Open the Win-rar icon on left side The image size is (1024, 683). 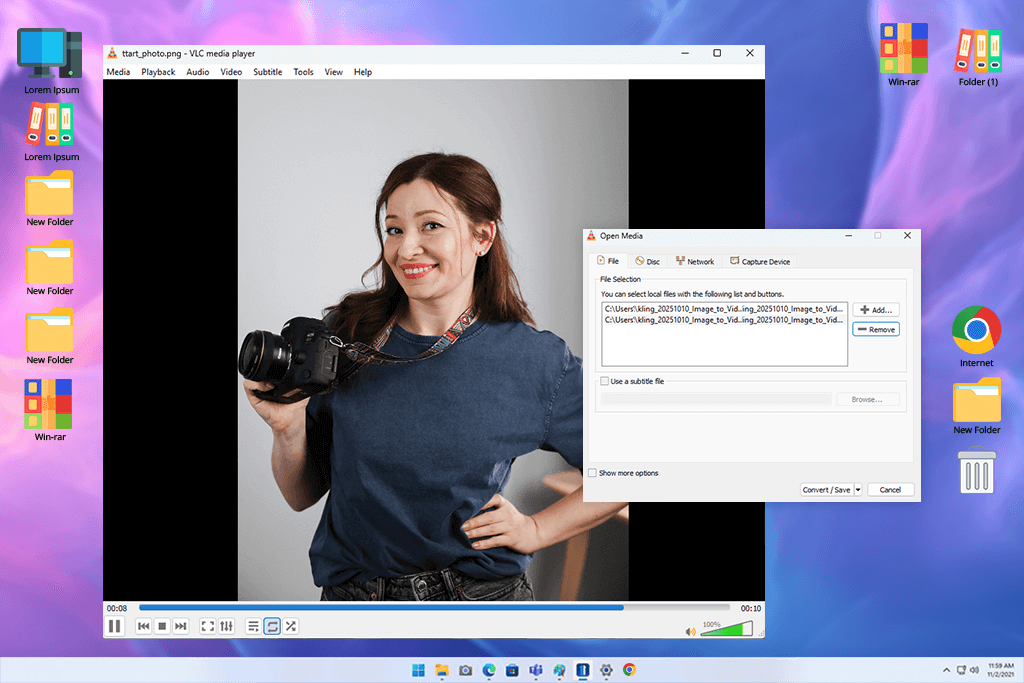click(x=49, y=410)
